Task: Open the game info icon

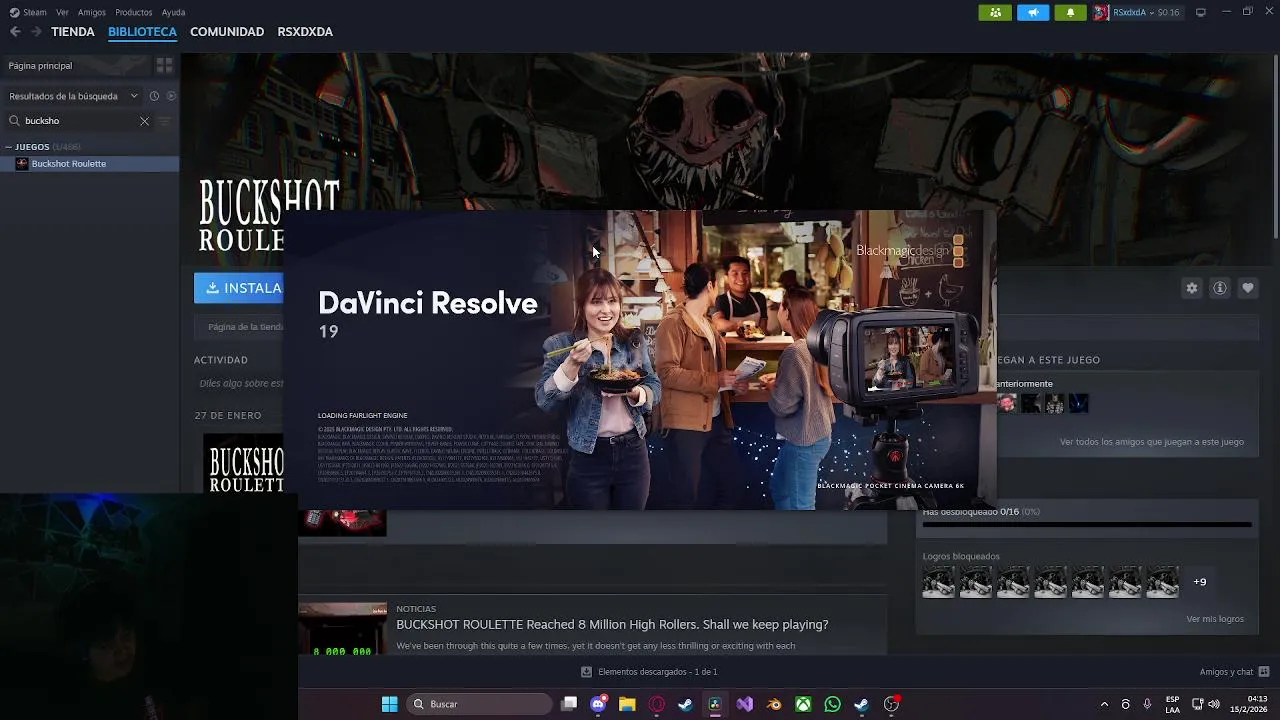Action: pos(1219,288)
